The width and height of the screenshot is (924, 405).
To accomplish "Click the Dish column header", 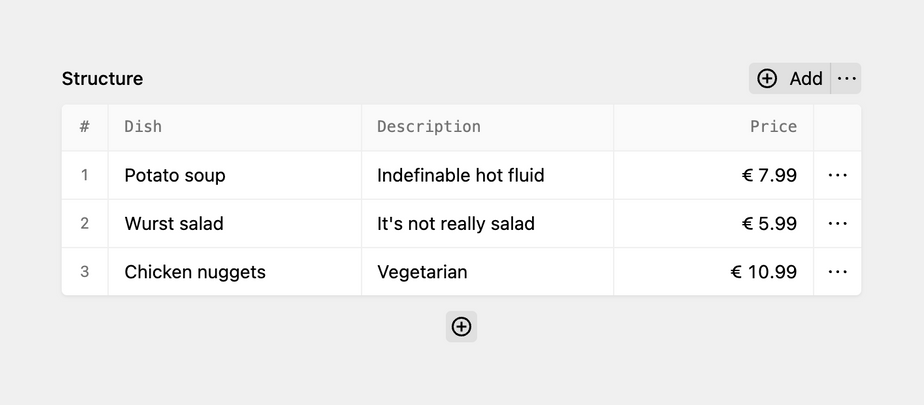I will click(x=143, y=127).
